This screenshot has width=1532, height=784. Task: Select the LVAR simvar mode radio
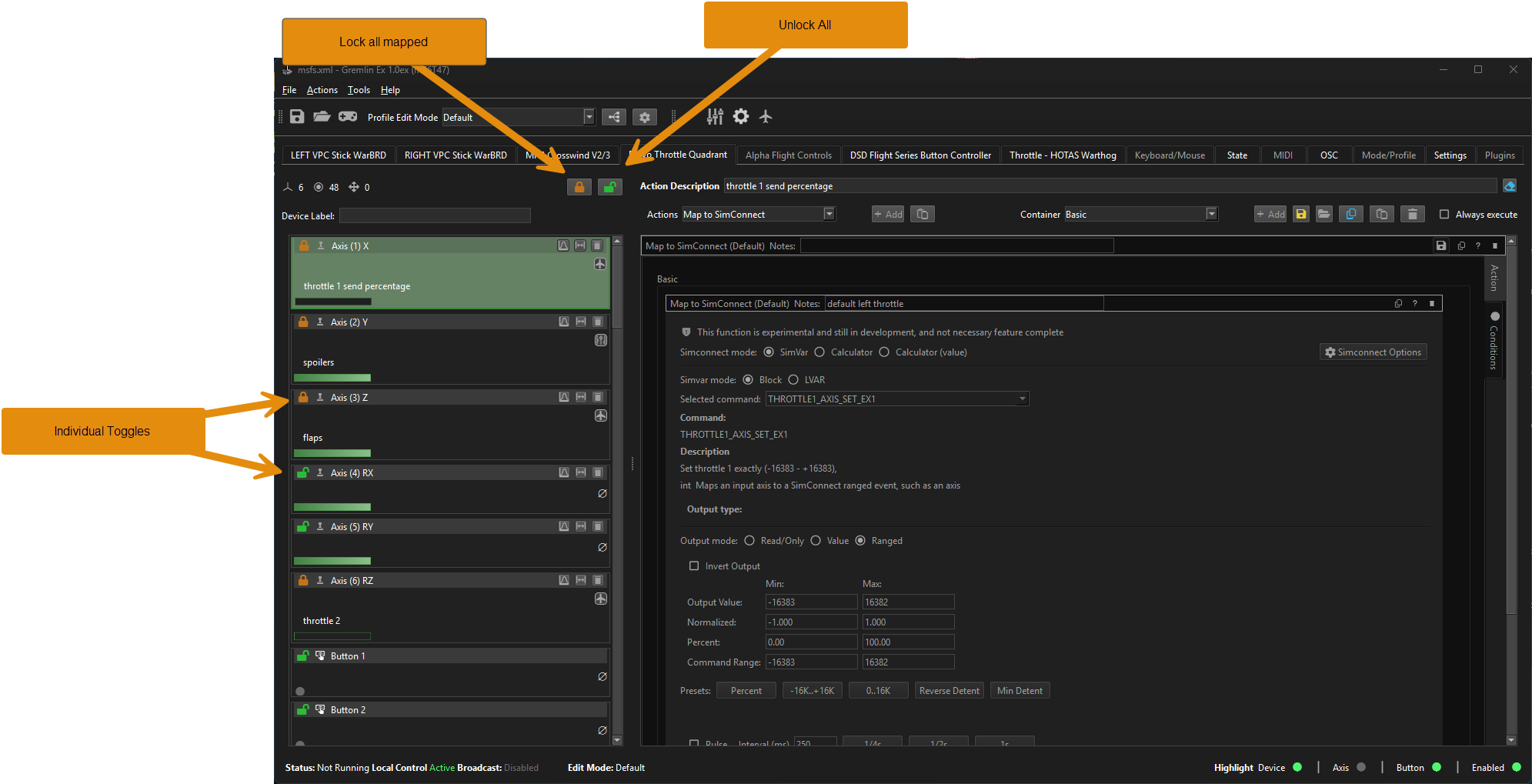pos(793,379)
